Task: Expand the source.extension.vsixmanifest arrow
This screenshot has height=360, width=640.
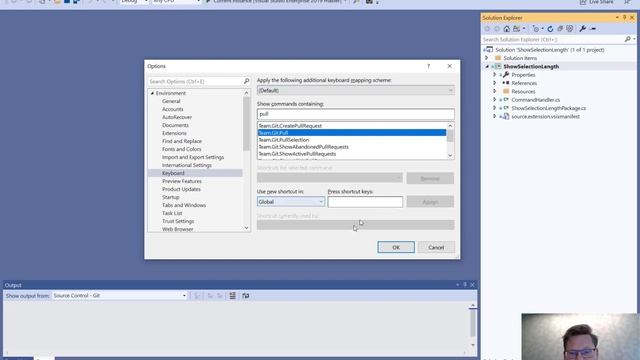Action: (x=494, y=116)
